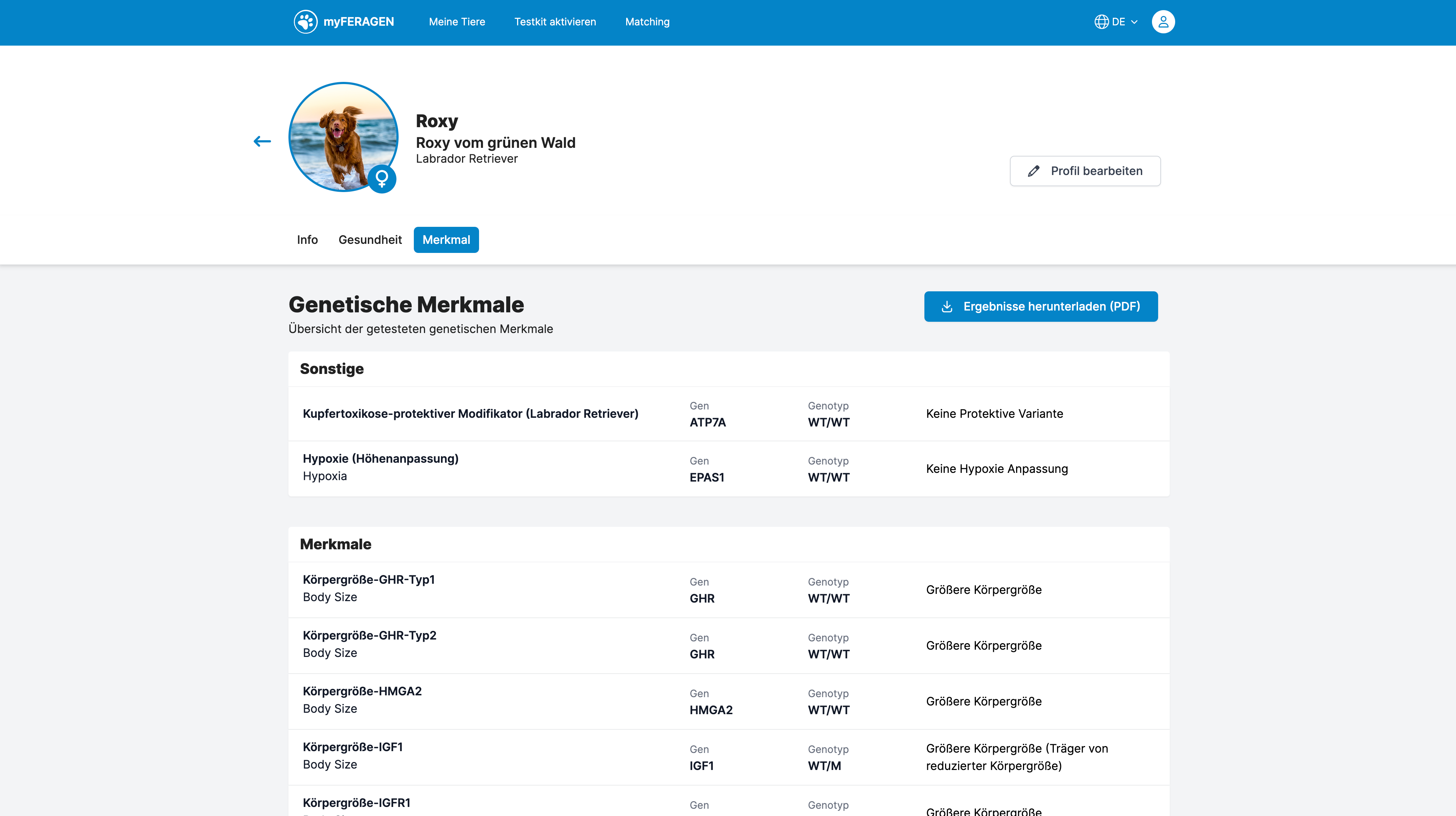Click the myFERAGEN paw logo
This screenshot has height=816, width=1456.
coord(306,21)
